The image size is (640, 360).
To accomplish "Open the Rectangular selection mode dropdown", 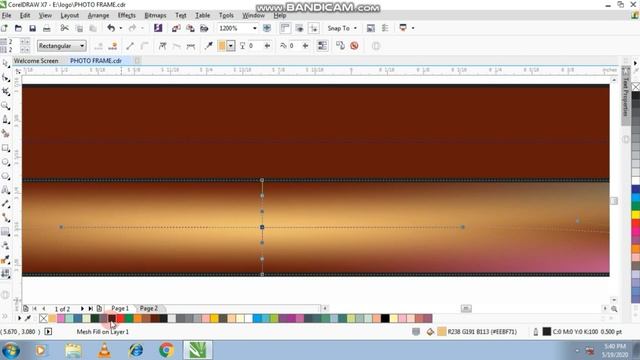I will point(62,46).
